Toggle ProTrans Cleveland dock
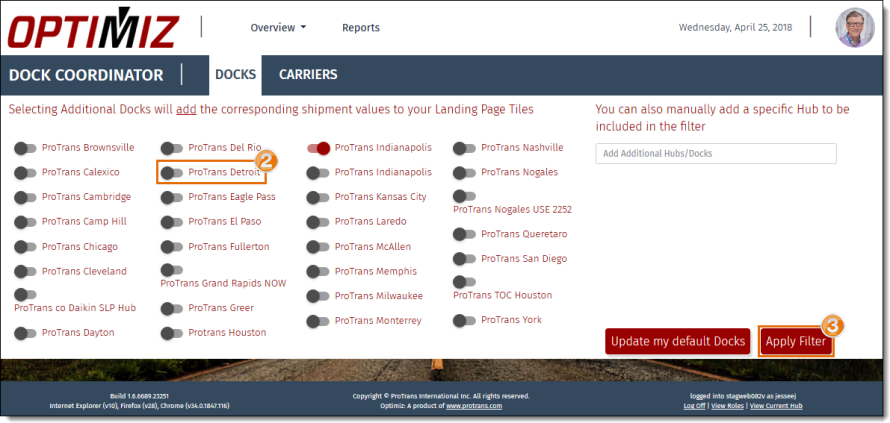This screenshot has height=423, width=890. 25,272
